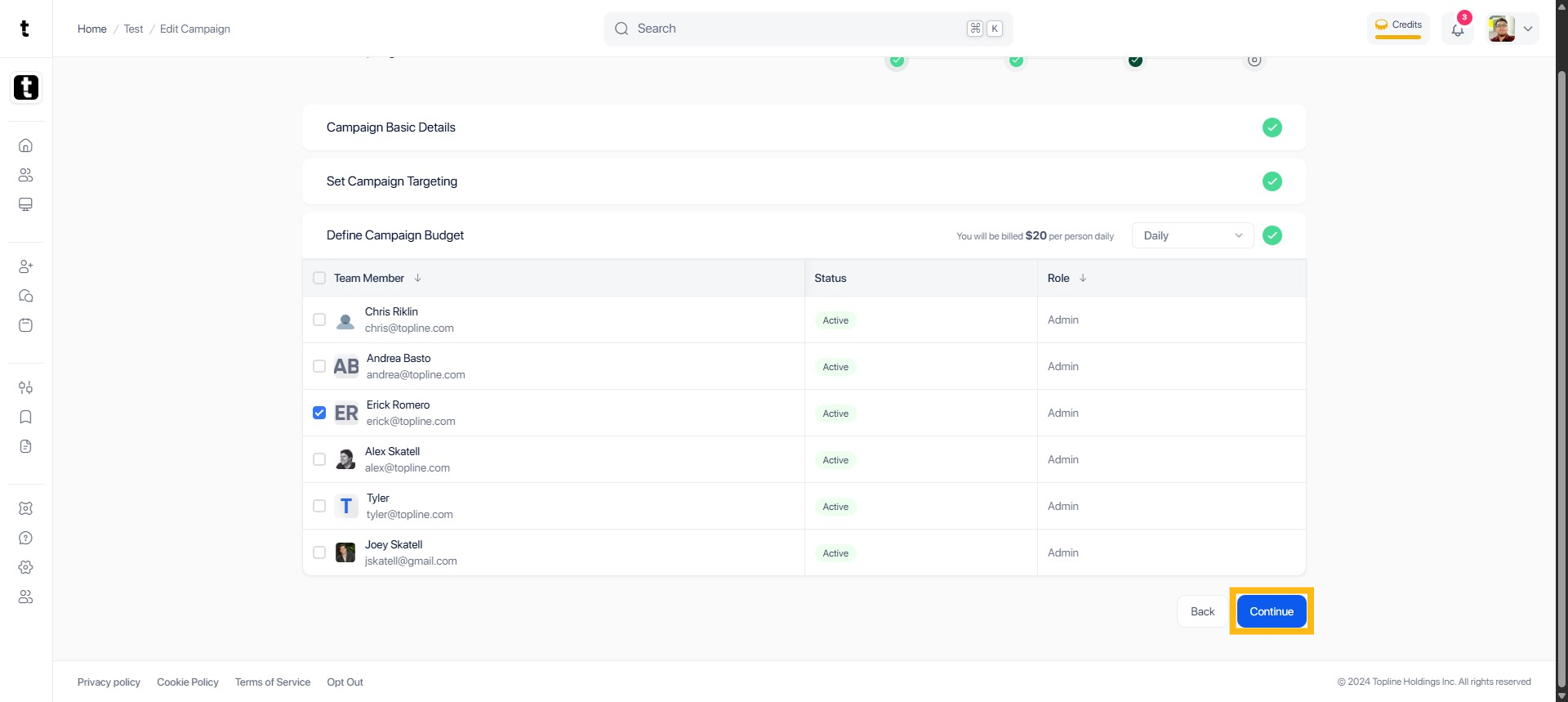Open the bookmark icon in sidebar
The height and width of the screenshot is (702, 1568).
(x=26, y=417)
